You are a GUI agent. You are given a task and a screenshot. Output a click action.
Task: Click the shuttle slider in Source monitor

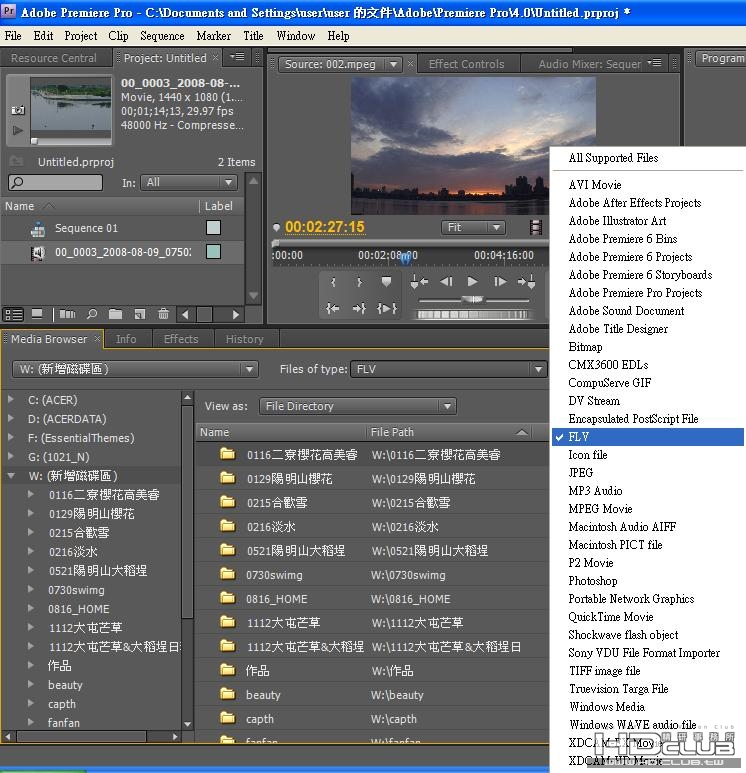473,299
